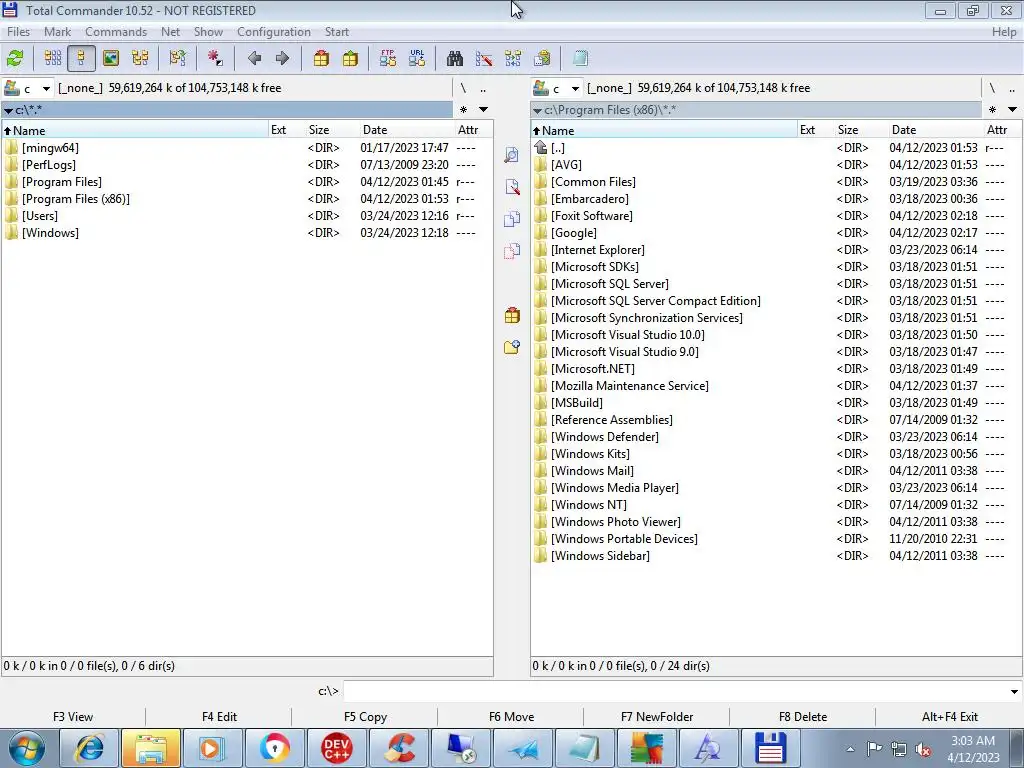
Task: Open the URL new FTP connection icon
Action: (x=417, y=58)
